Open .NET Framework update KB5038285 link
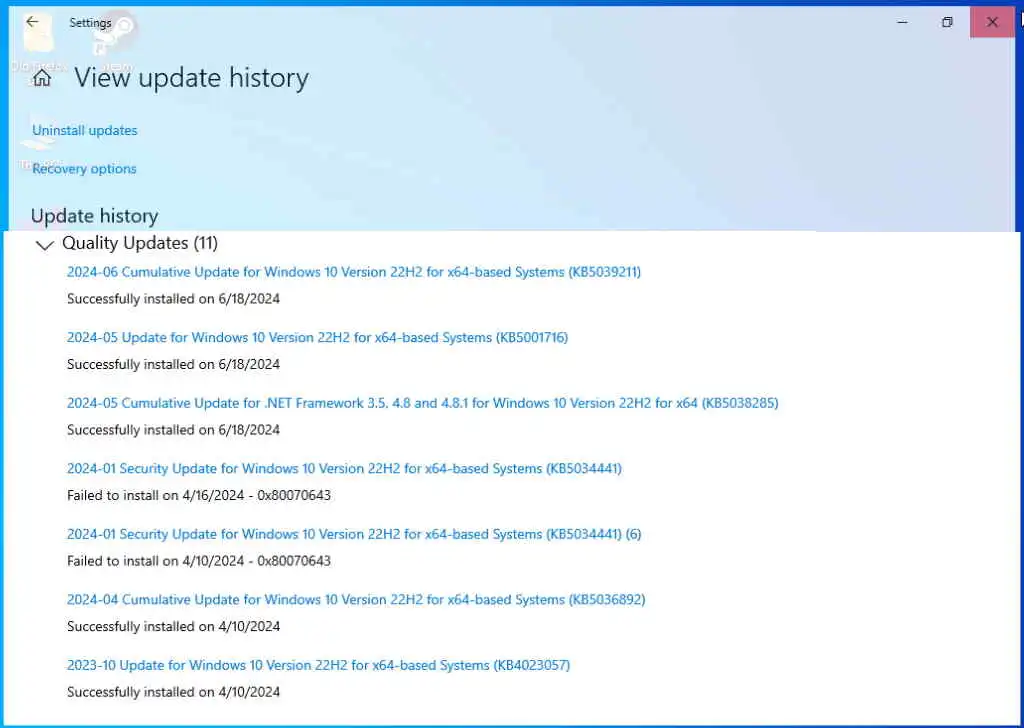 pos(423,404)
